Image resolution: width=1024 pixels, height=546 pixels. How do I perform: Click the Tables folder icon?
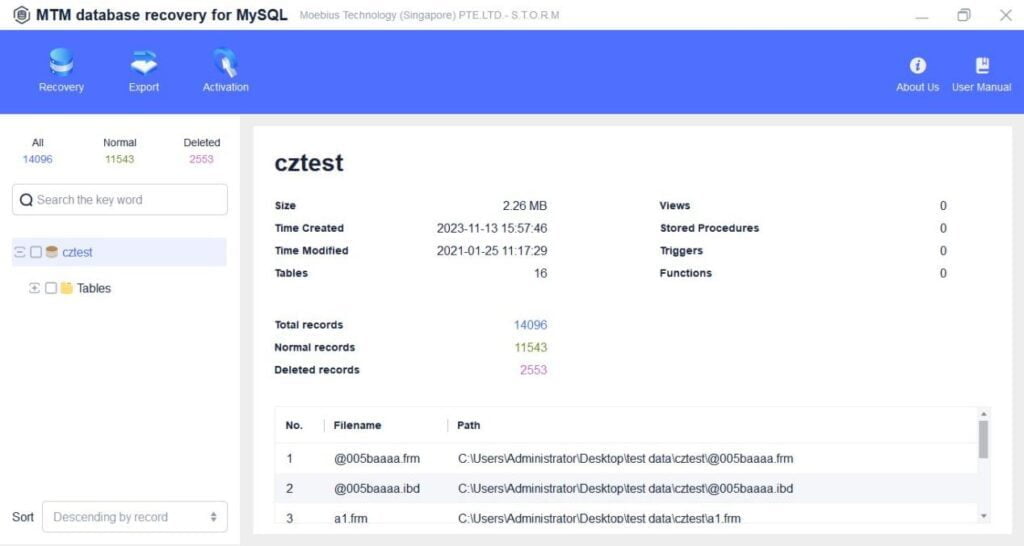pos(67,288)
